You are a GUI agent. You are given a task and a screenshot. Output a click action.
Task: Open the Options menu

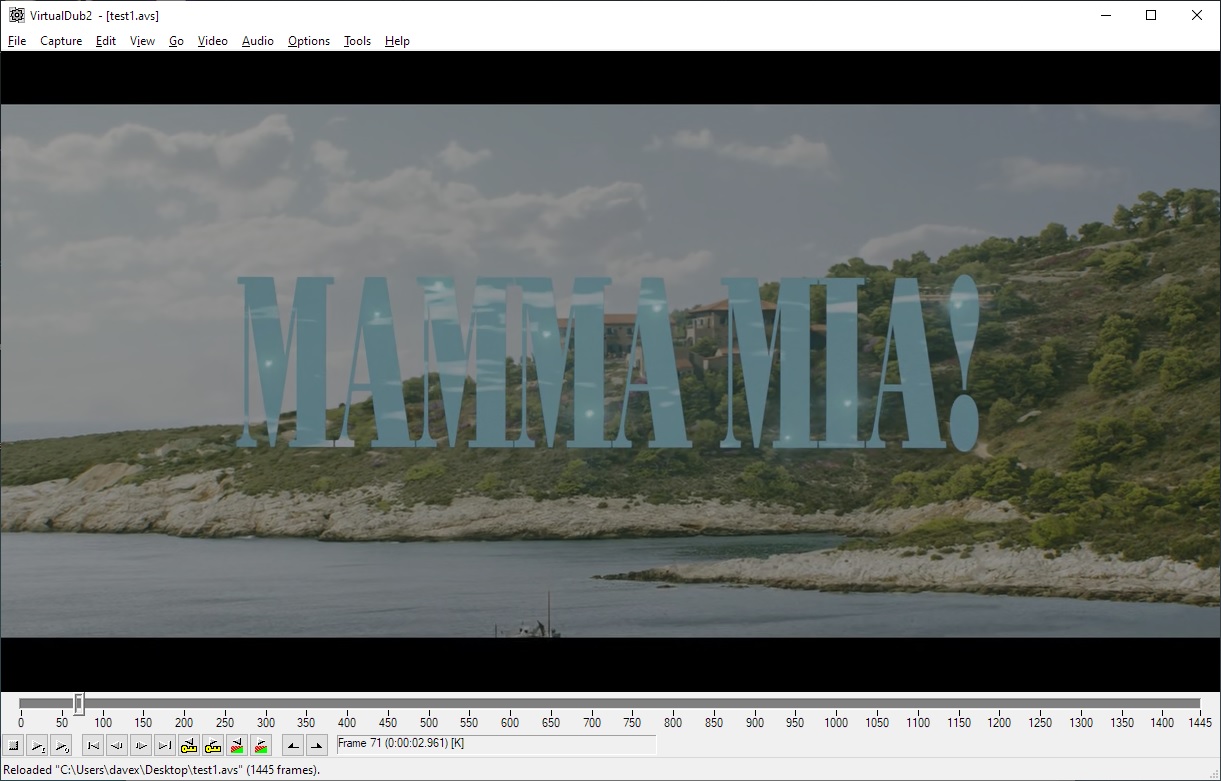[309, 41]
